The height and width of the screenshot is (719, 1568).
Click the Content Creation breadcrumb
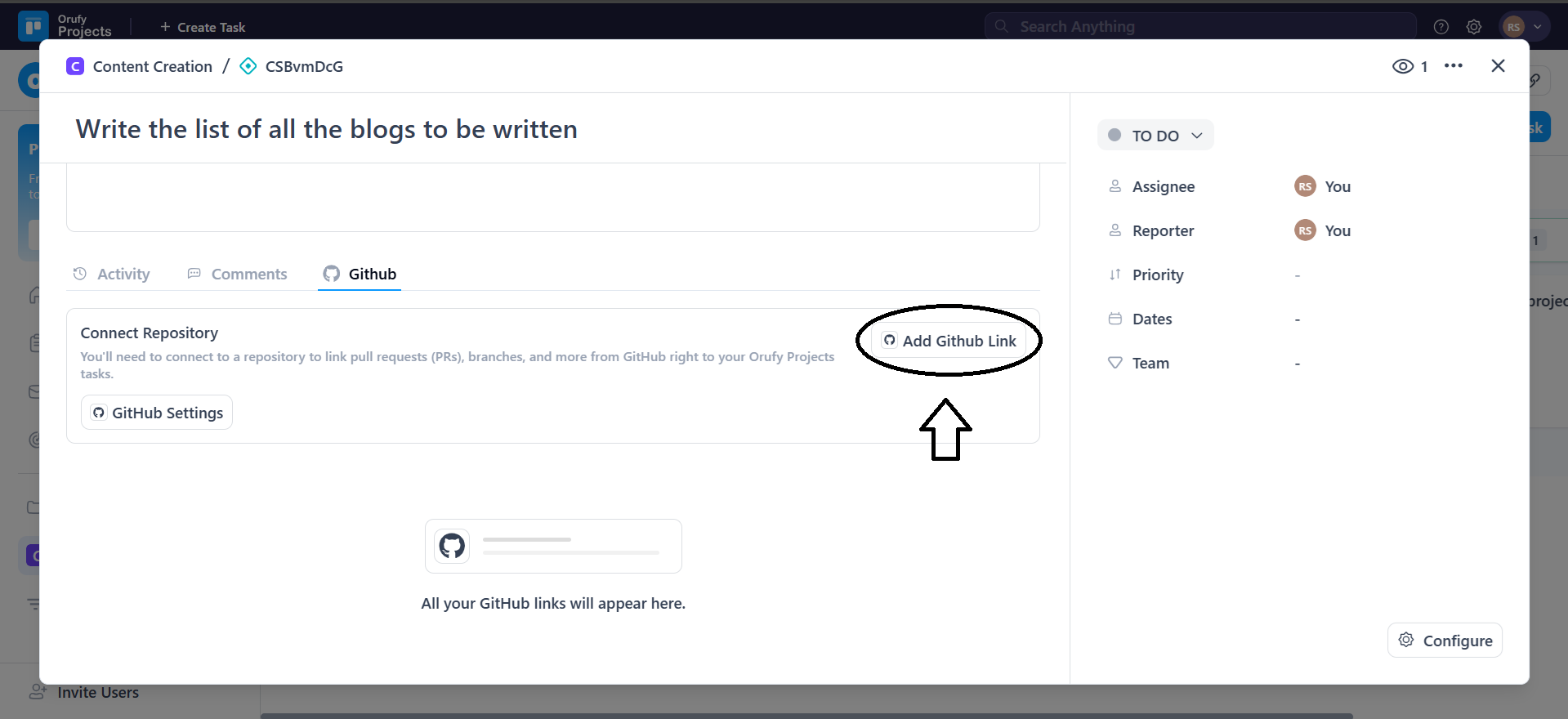tap(153, 66)
